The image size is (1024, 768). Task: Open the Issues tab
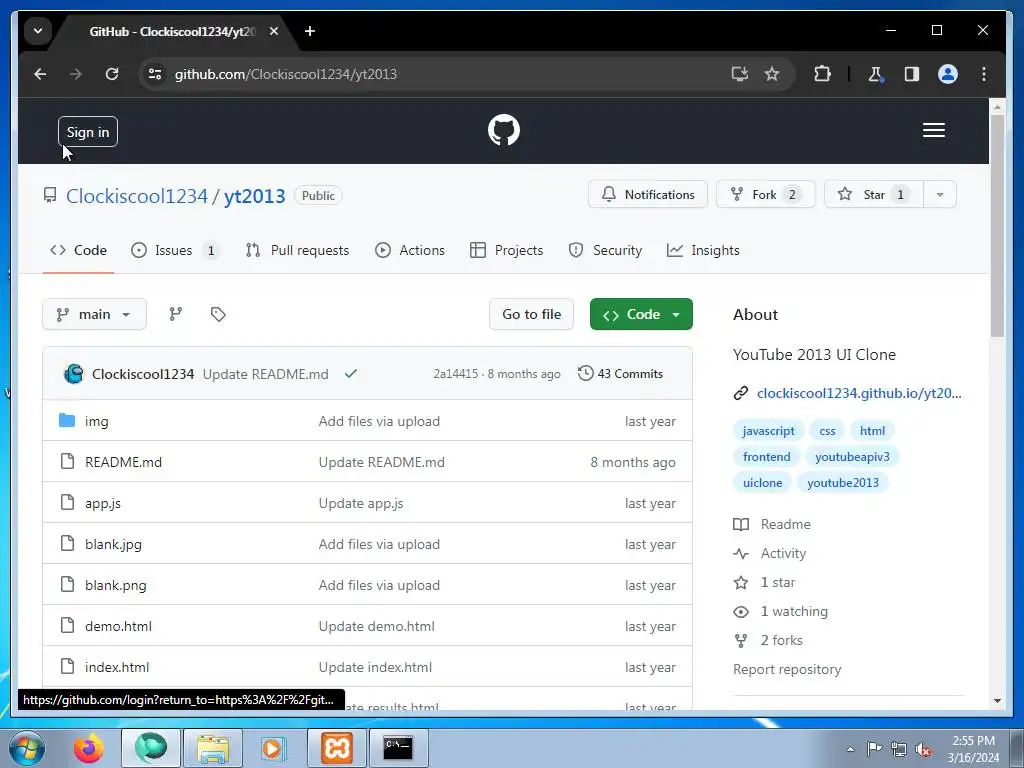175,250
